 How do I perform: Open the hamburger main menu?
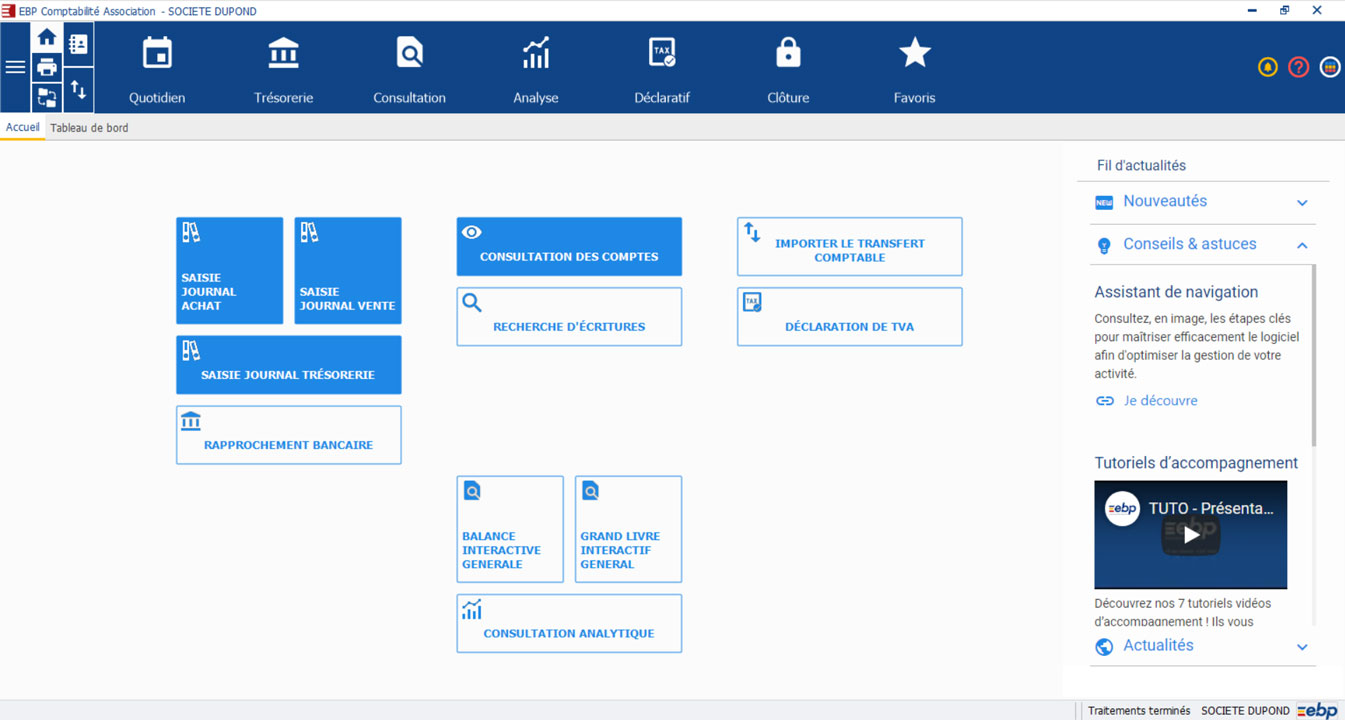pyautogui.click(x=15, y=67)
